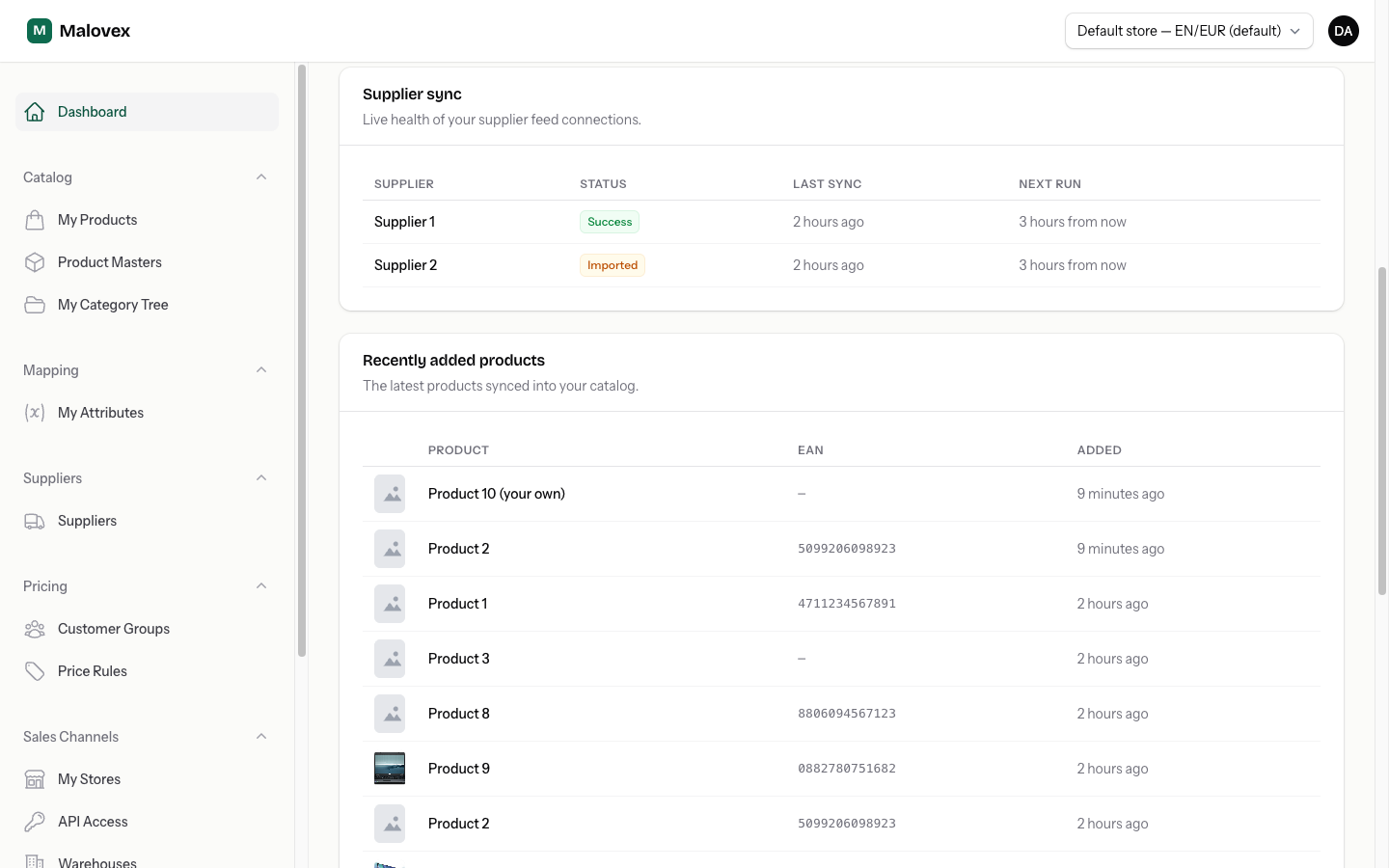The width and height of the screenshot is (1389, 868).
Task: Collapse the Catalog section
Action: 261,177
